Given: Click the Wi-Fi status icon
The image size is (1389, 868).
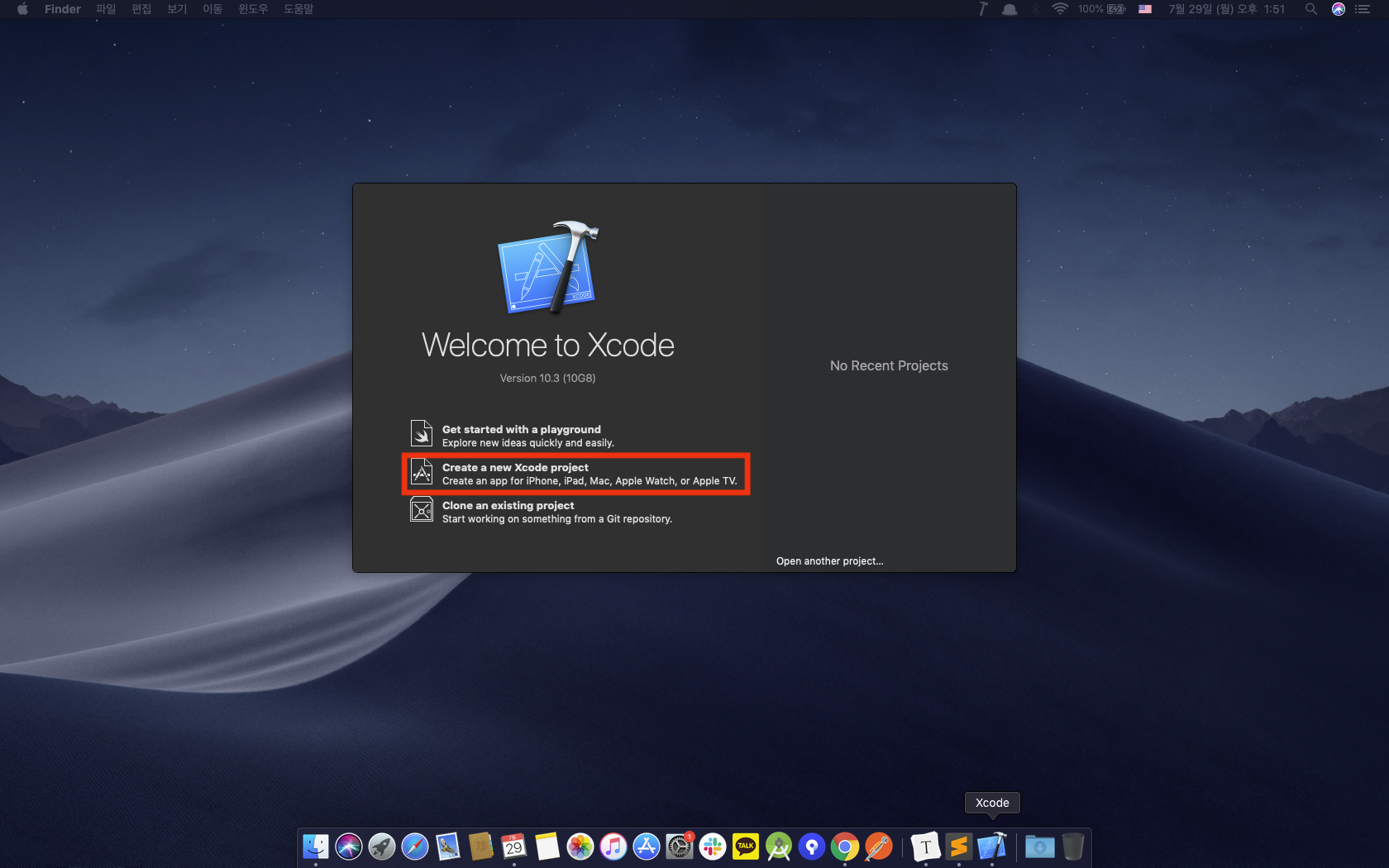Looking at the screenshot, I should click(1060, 9).
